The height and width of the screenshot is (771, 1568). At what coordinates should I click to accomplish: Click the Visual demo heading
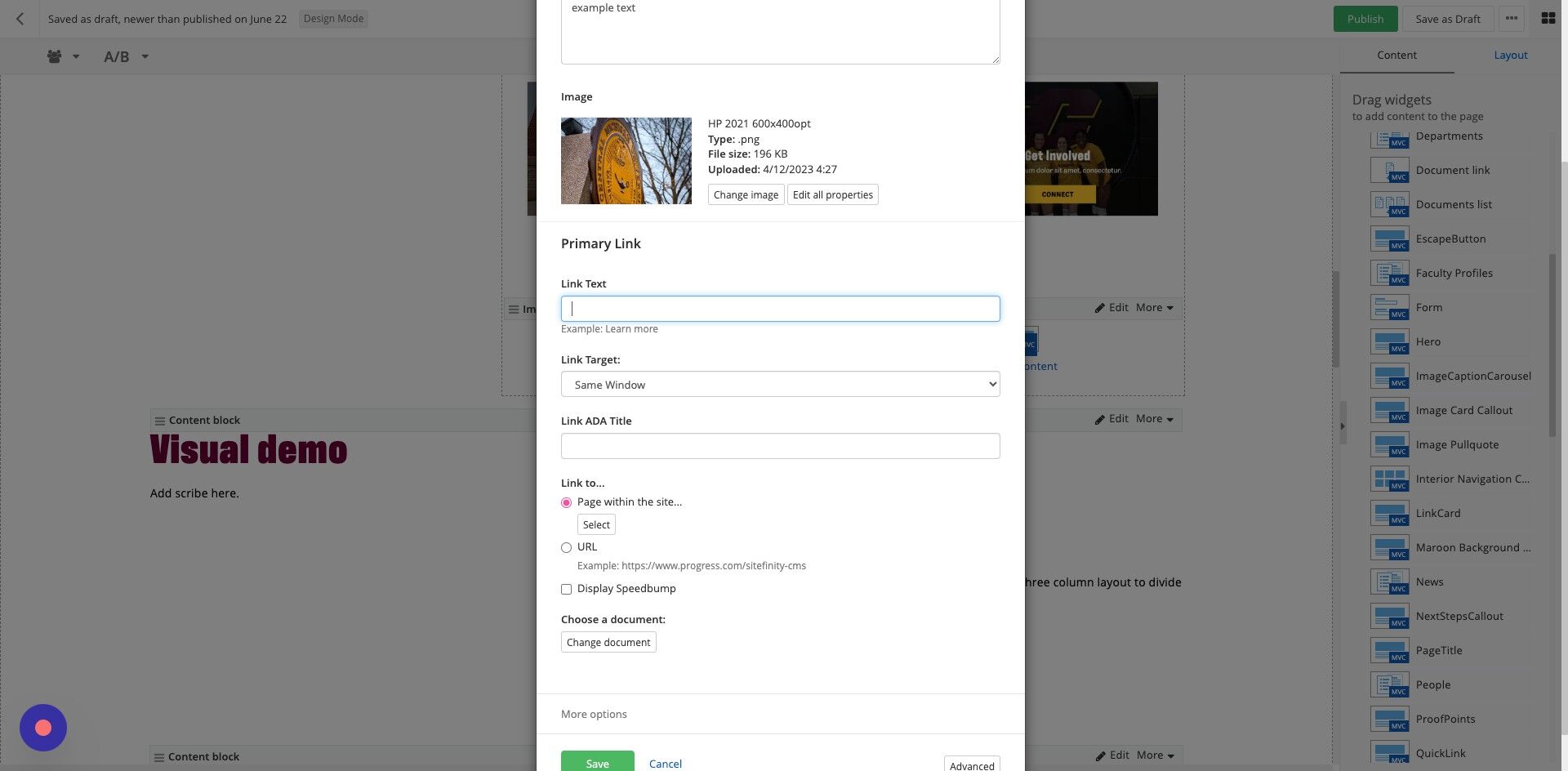coord(248,450)
